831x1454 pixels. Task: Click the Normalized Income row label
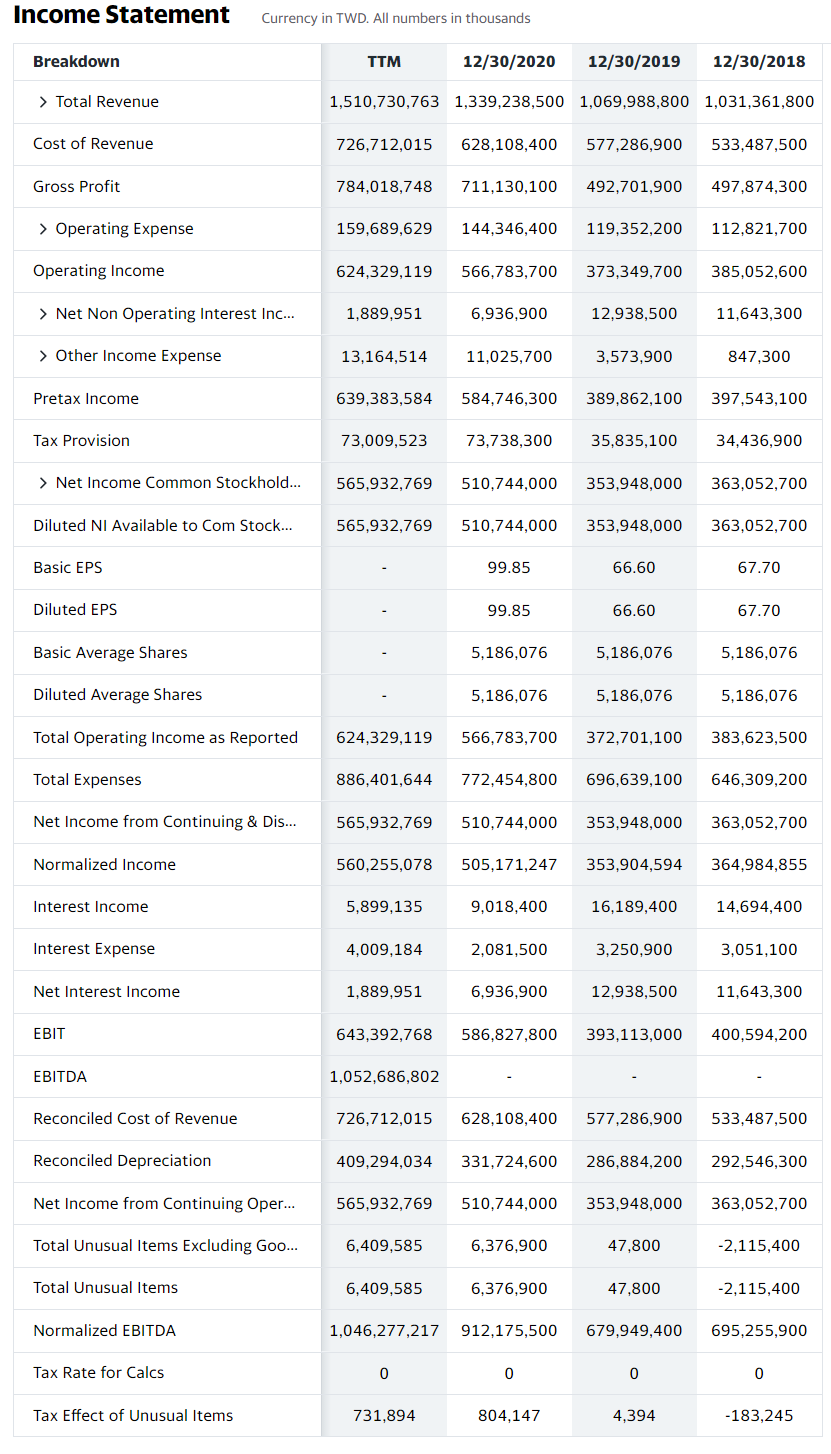pyautogui.click(x=104, y=865)
